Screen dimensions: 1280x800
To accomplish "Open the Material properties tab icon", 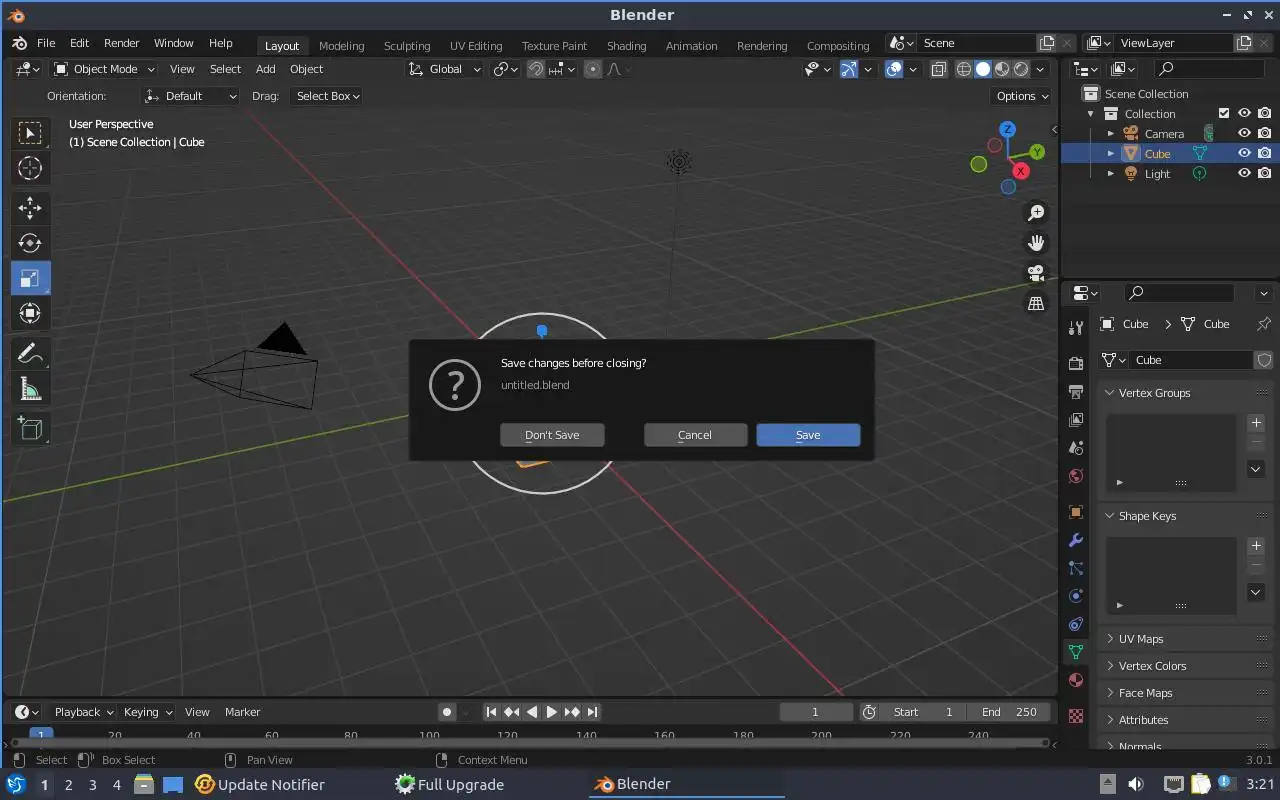I will [1076, 680].
